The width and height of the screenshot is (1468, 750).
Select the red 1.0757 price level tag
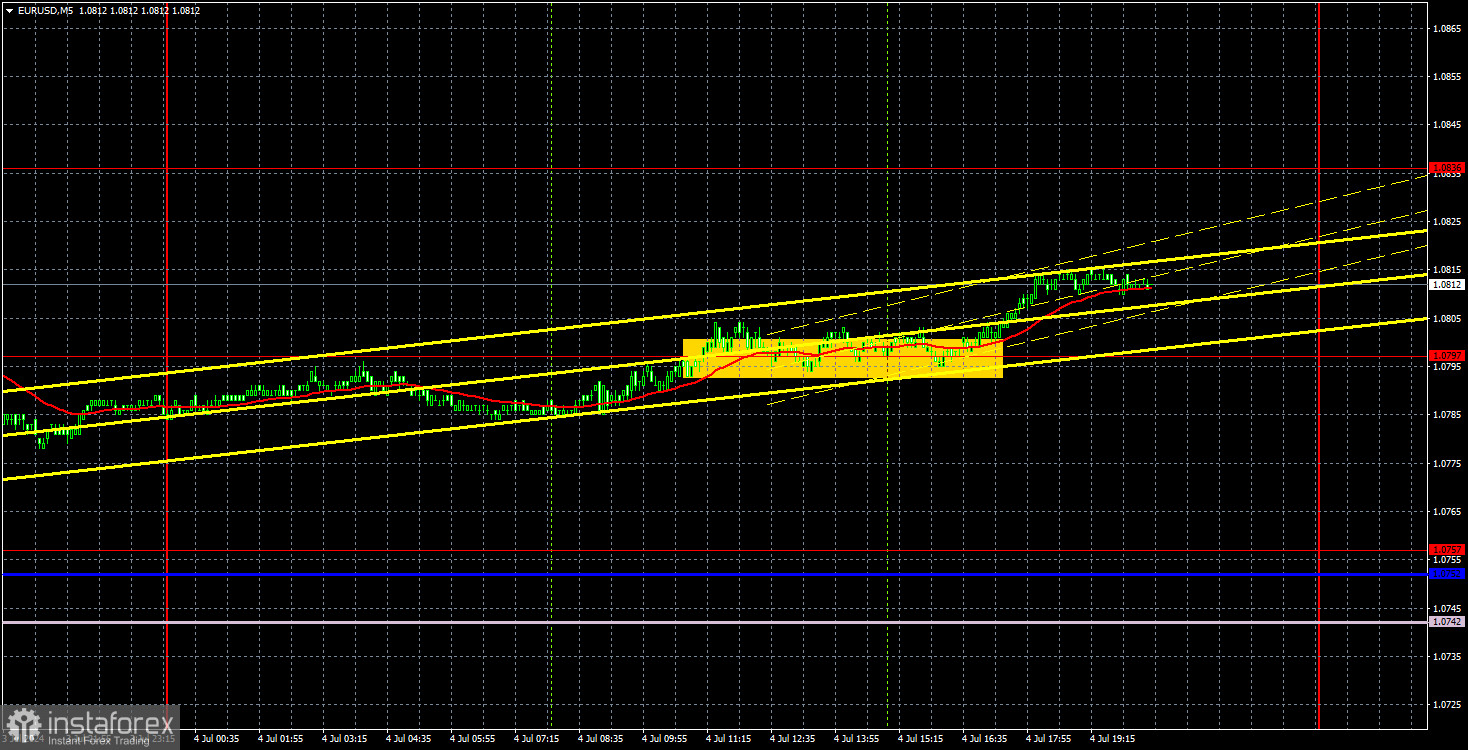(1447, 549)
